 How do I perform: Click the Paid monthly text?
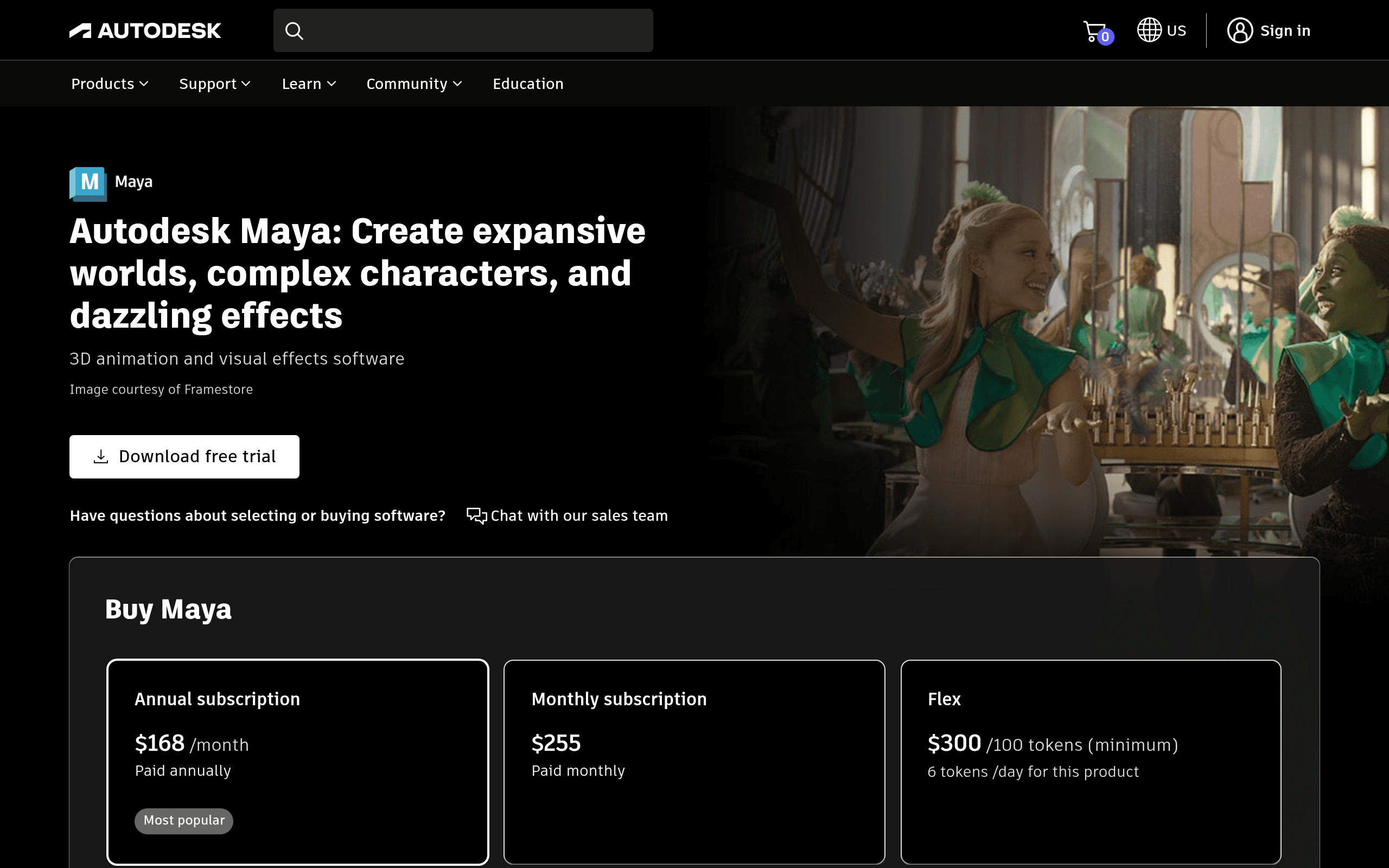point(578,770)
